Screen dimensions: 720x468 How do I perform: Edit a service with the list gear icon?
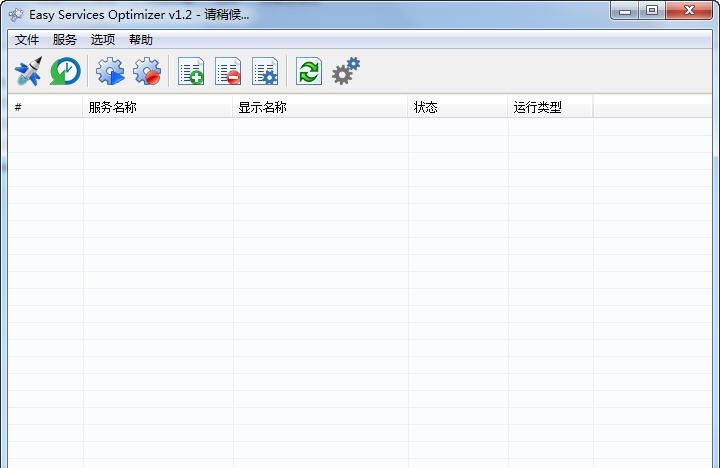pos(265,71)
